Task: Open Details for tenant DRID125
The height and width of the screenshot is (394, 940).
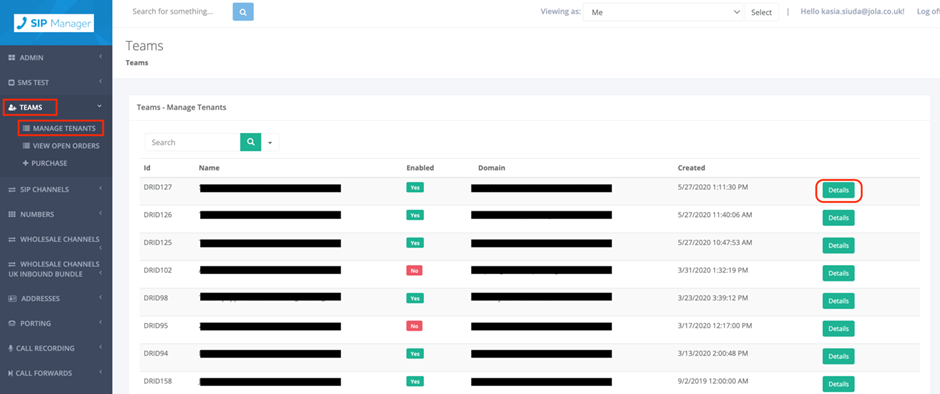Action: (838, 245)
